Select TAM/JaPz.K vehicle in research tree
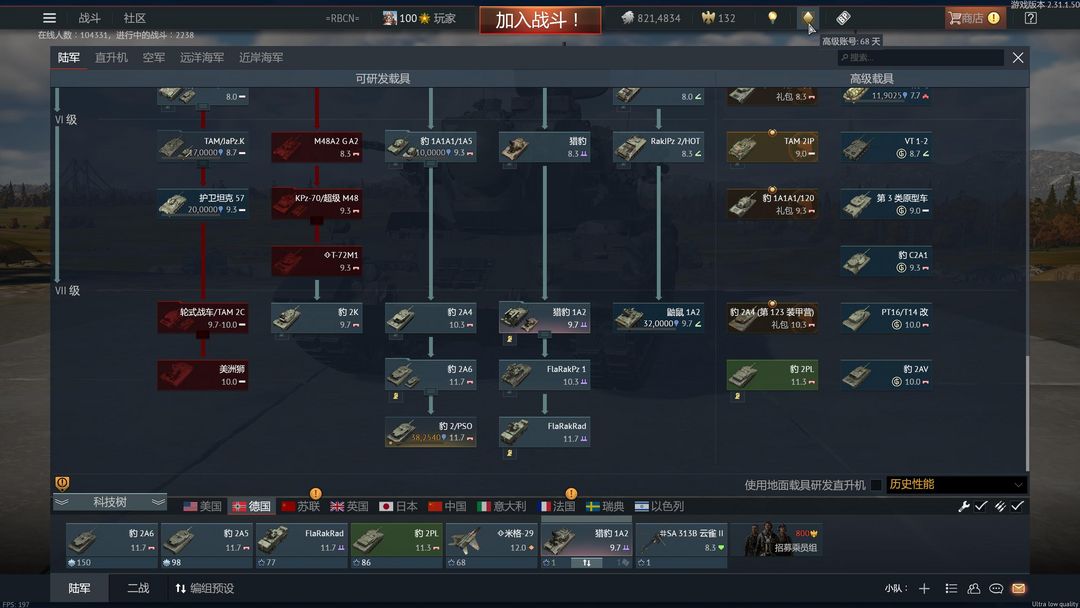The height and width of the screenshot is (608, 1080). pos(202,147)
